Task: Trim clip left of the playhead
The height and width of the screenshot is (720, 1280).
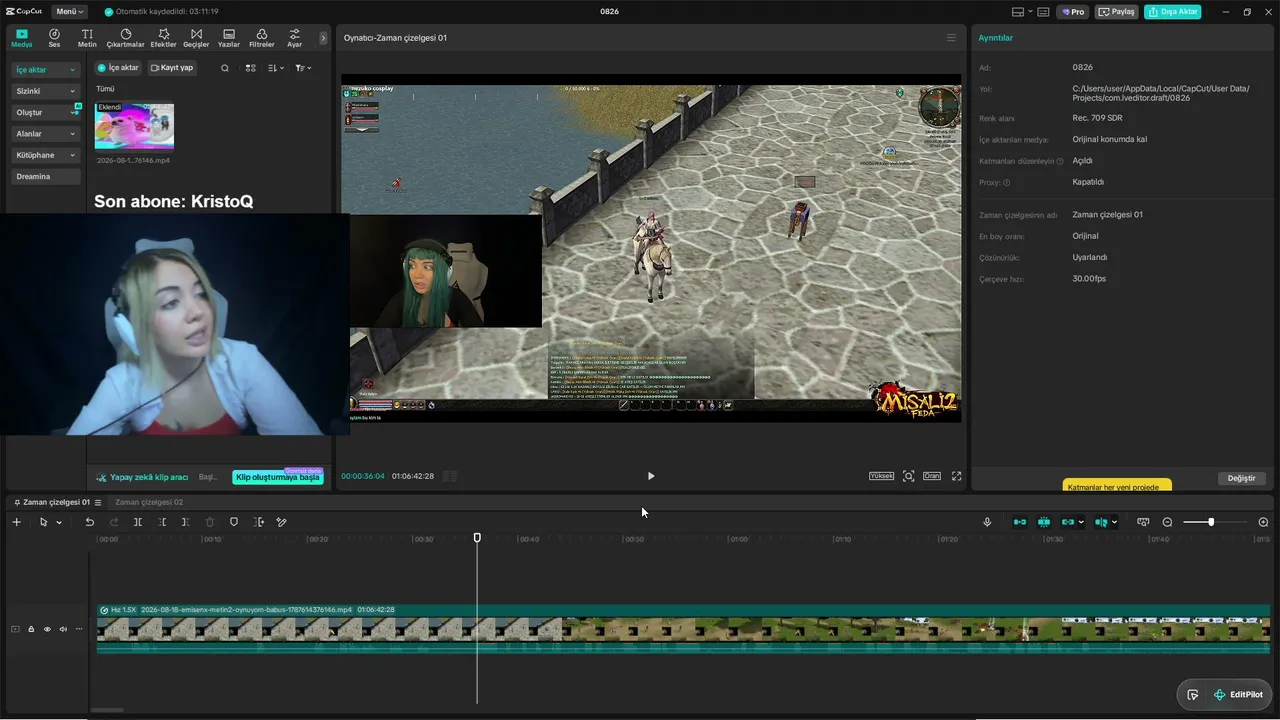Action: coord(162,522)
